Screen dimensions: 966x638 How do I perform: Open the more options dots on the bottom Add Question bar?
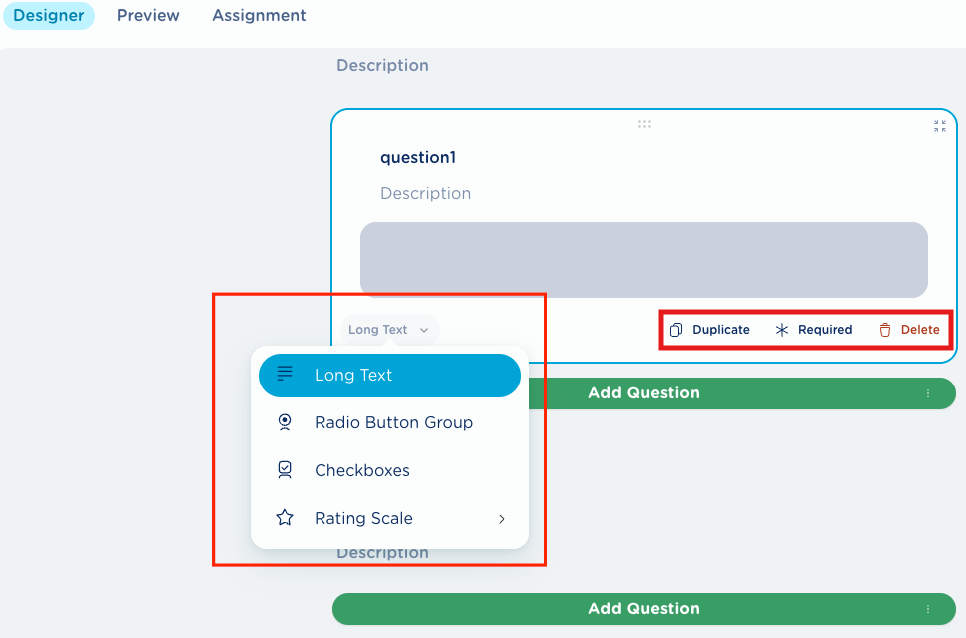pyautogui.click(x=927, y=609)
